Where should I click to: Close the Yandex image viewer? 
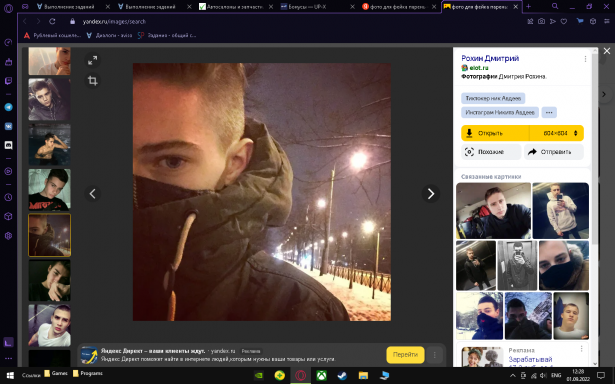click(607, 51)
